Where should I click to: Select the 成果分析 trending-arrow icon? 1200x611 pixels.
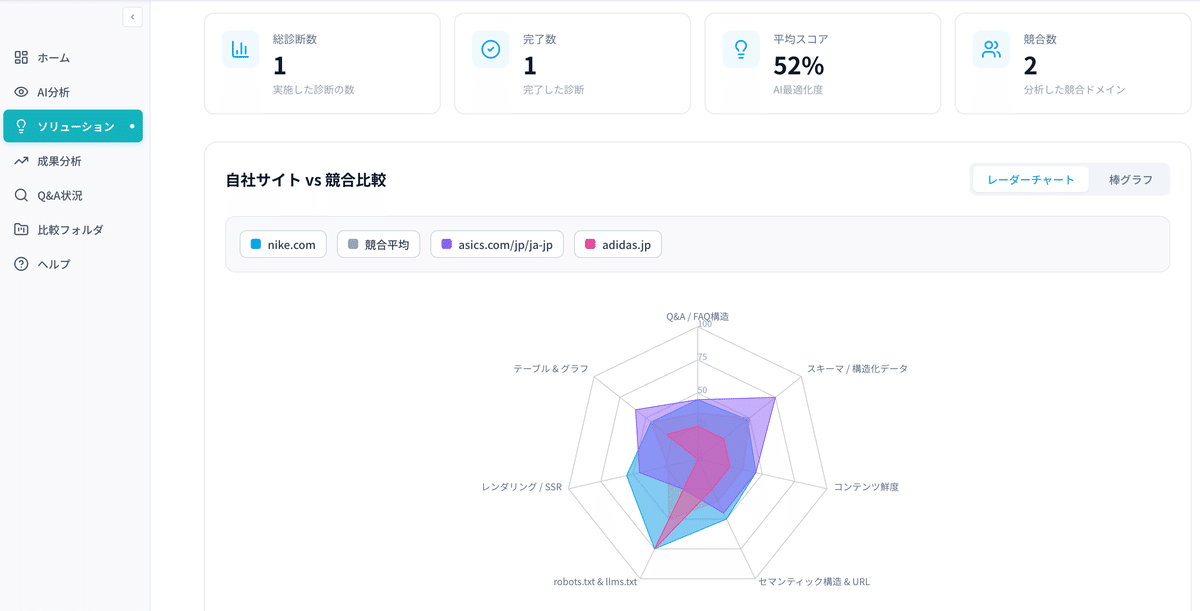pos(20,160)
